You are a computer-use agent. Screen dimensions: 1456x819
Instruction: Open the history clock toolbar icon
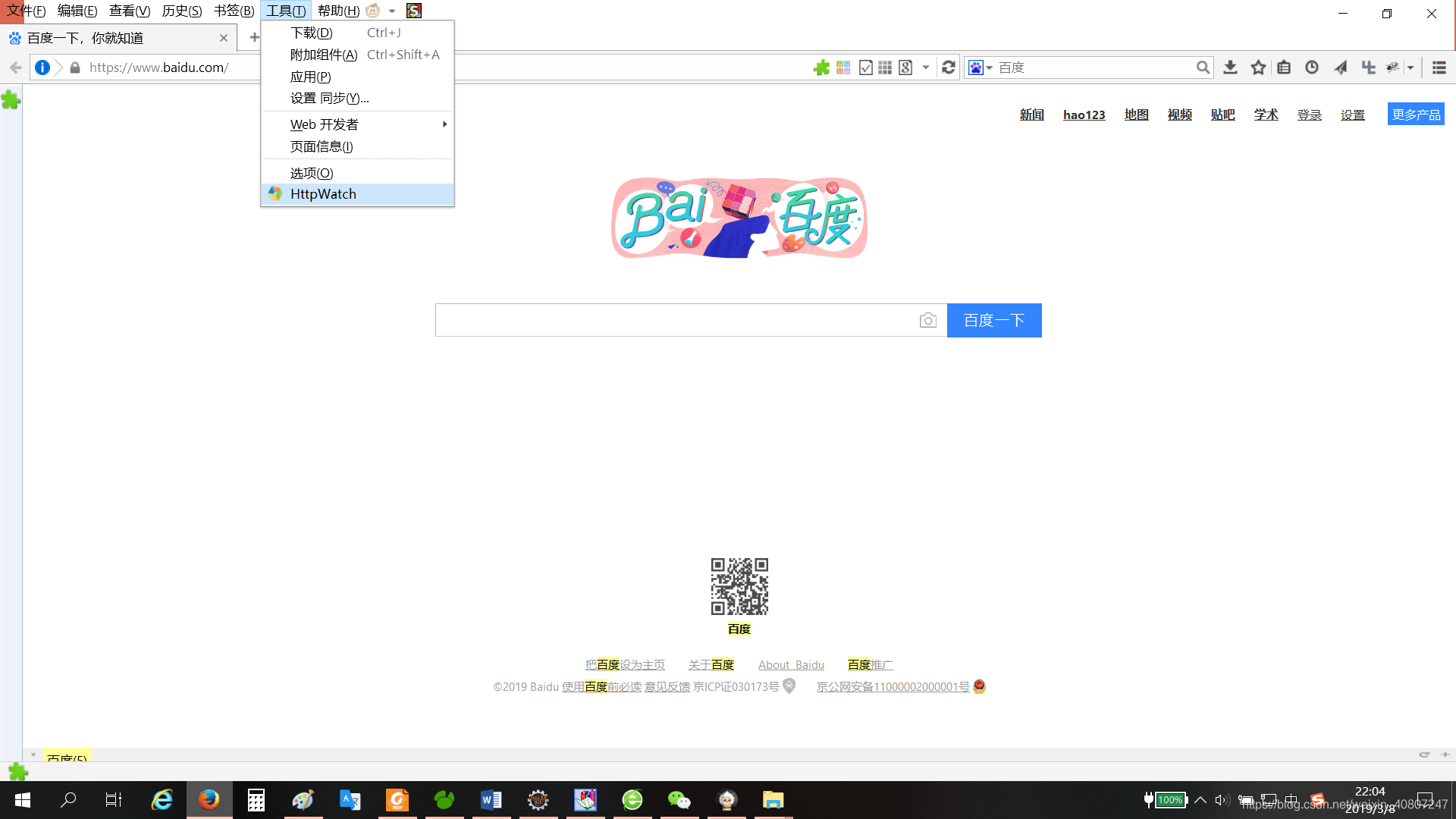[1311, 67]
